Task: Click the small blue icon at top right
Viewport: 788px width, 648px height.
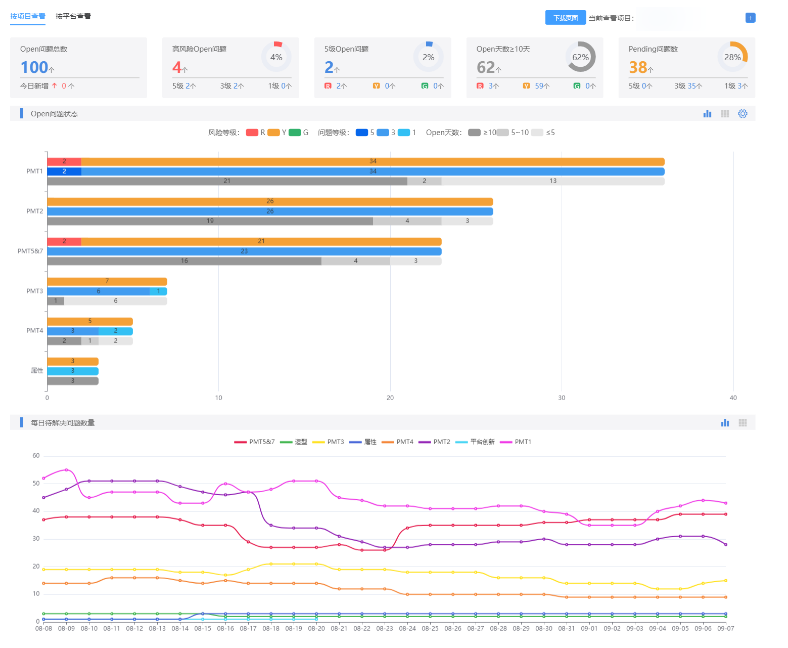Action: [750, 18]
